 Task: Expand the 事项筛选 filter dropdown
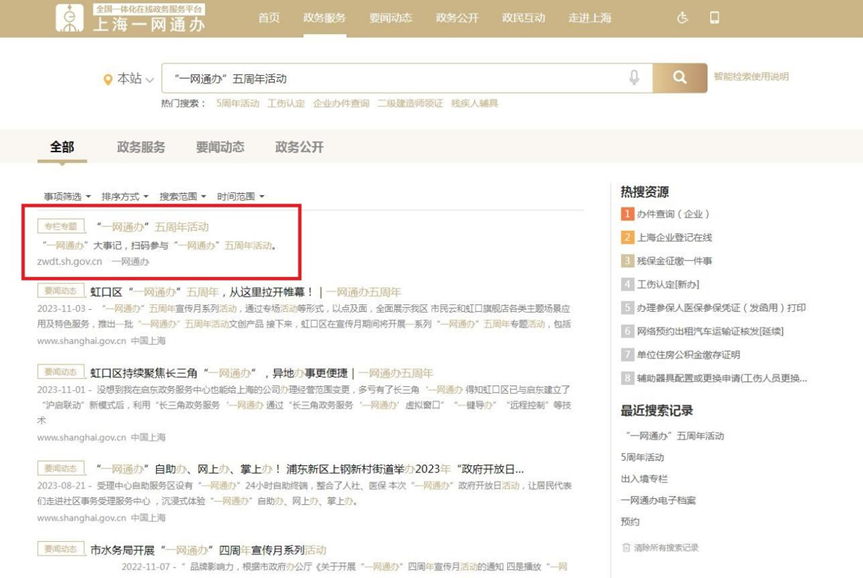67,197
